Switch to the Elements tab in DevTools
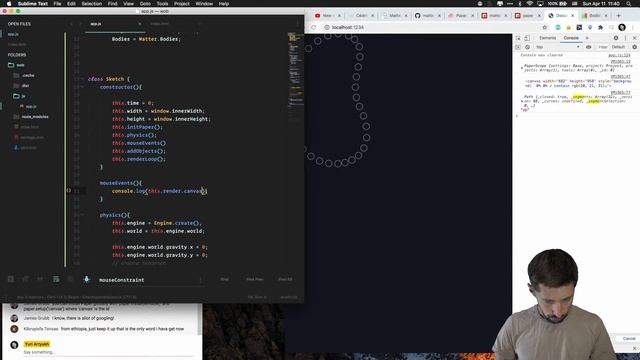Image resolution: width=640 pixels, height=360 pixels. pyautogui.click(x=547, y=38)
